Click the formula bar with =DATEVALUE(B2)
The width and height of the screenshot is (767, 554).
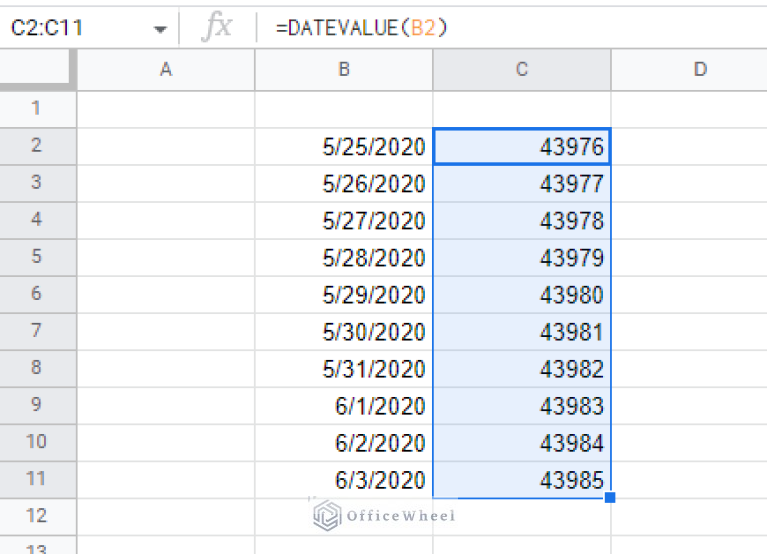pos(500,28)
